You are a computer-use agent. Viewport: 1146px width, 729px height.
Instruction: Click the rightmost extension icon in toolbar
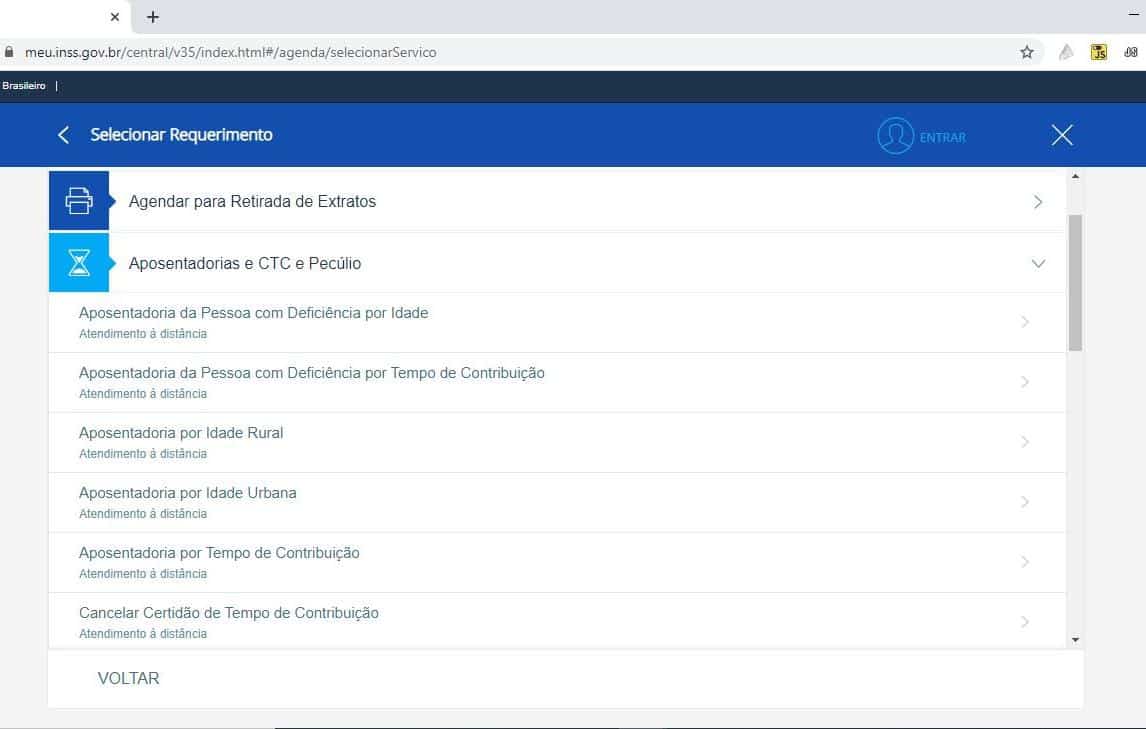[x=1131, y=52]
